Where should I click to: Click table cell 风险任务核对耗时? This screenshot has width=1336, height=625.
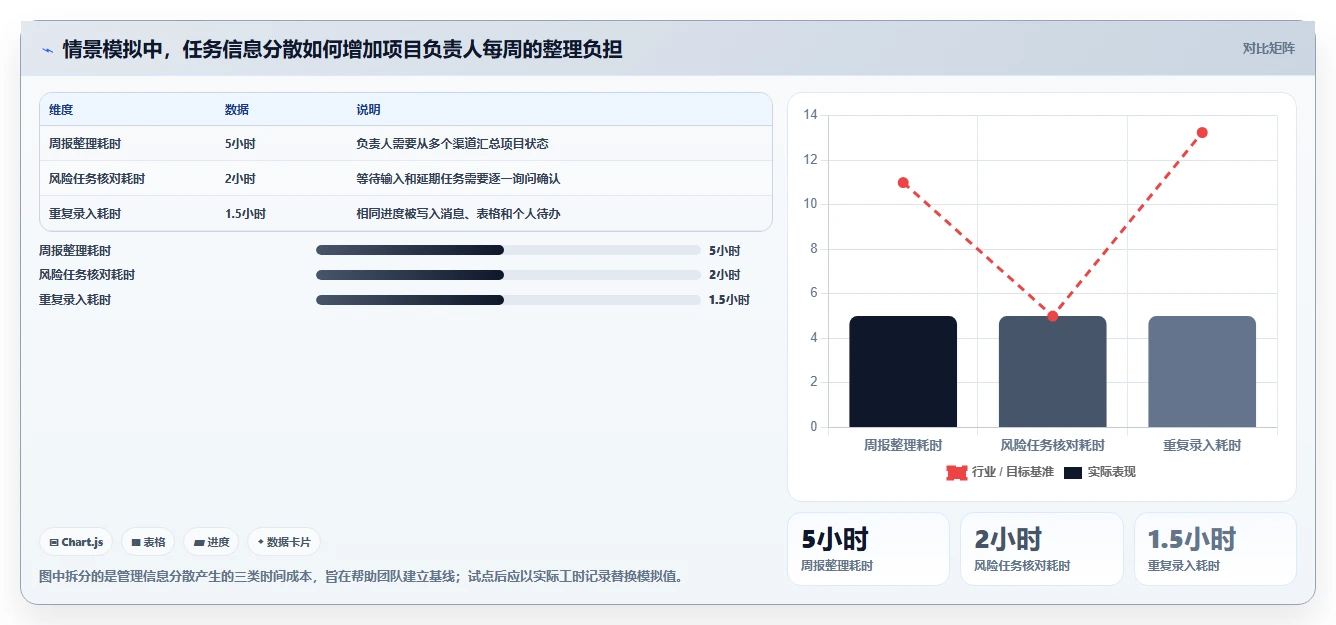(97, 179)
